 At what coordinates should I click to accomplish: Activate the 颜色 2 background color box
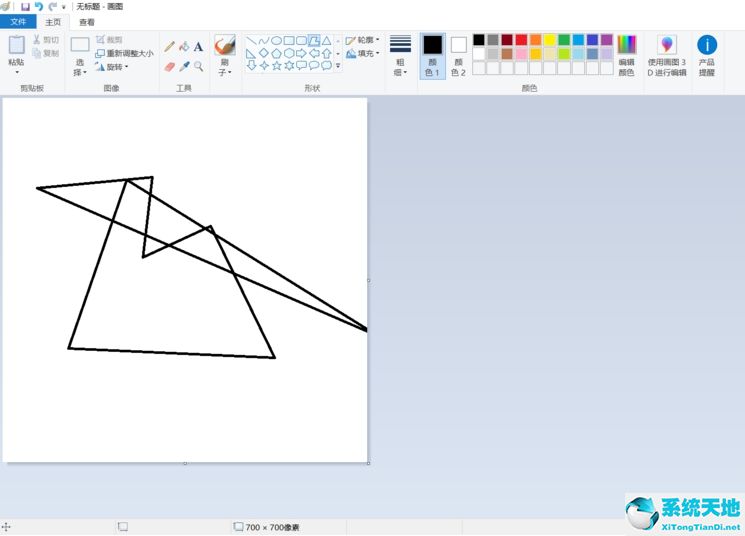coord(458,56)
